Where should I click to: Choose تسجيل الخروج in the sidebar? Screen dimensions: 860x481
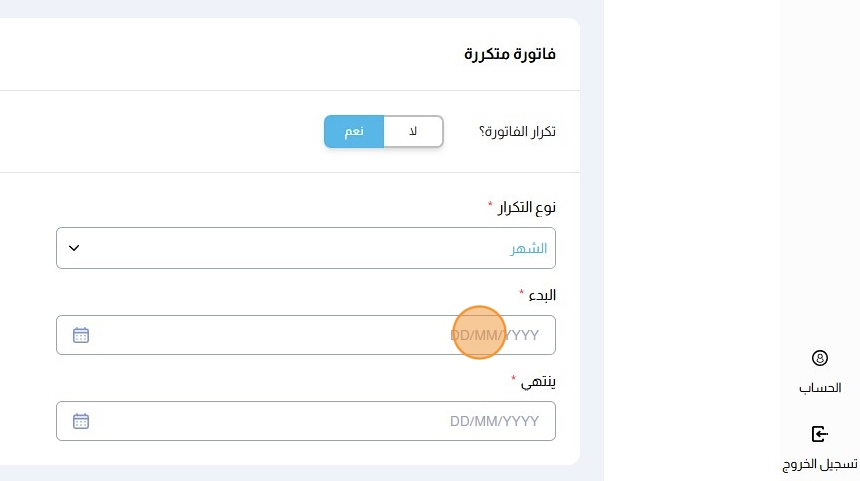pos(820,464)
